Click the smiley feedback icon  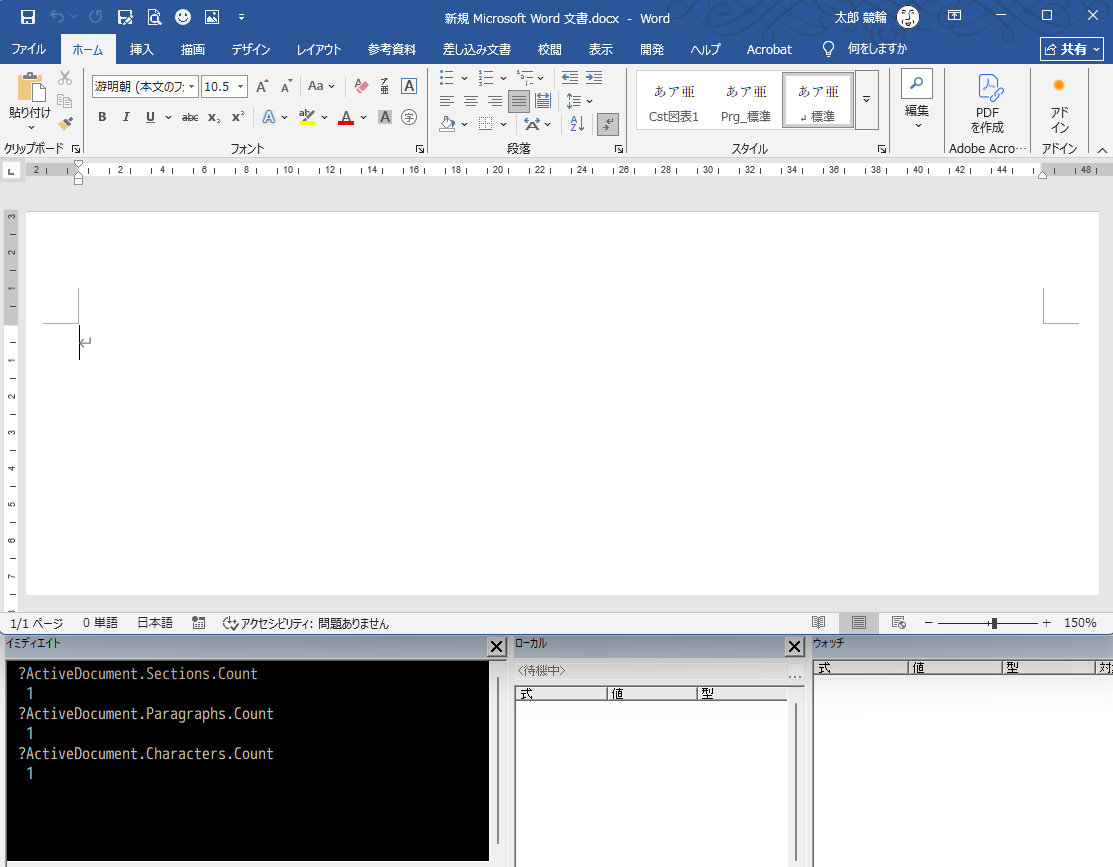183,17
